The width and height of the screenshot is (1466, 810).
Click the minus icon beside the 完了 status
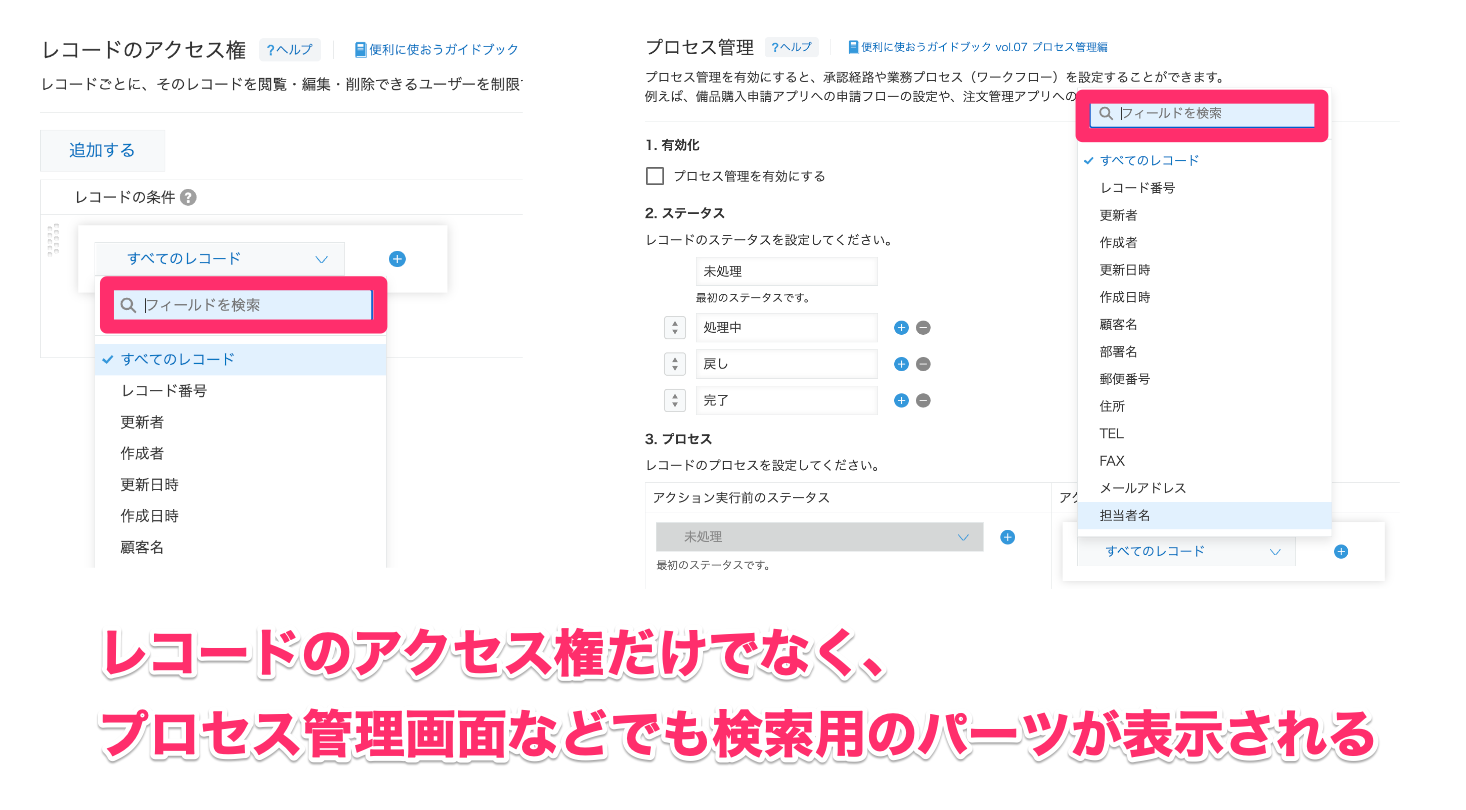point(922,400)
